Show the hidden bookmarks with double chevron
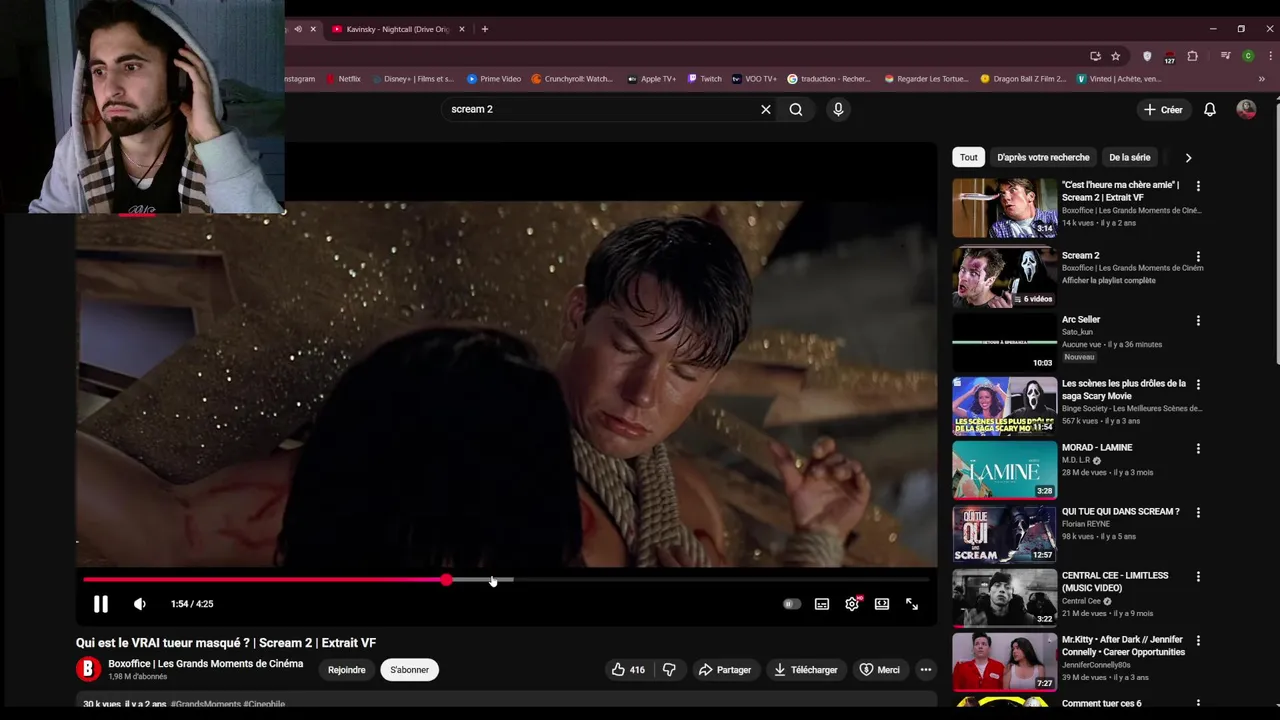Screen dimensions: 1280x720 tap(1261, 79)
